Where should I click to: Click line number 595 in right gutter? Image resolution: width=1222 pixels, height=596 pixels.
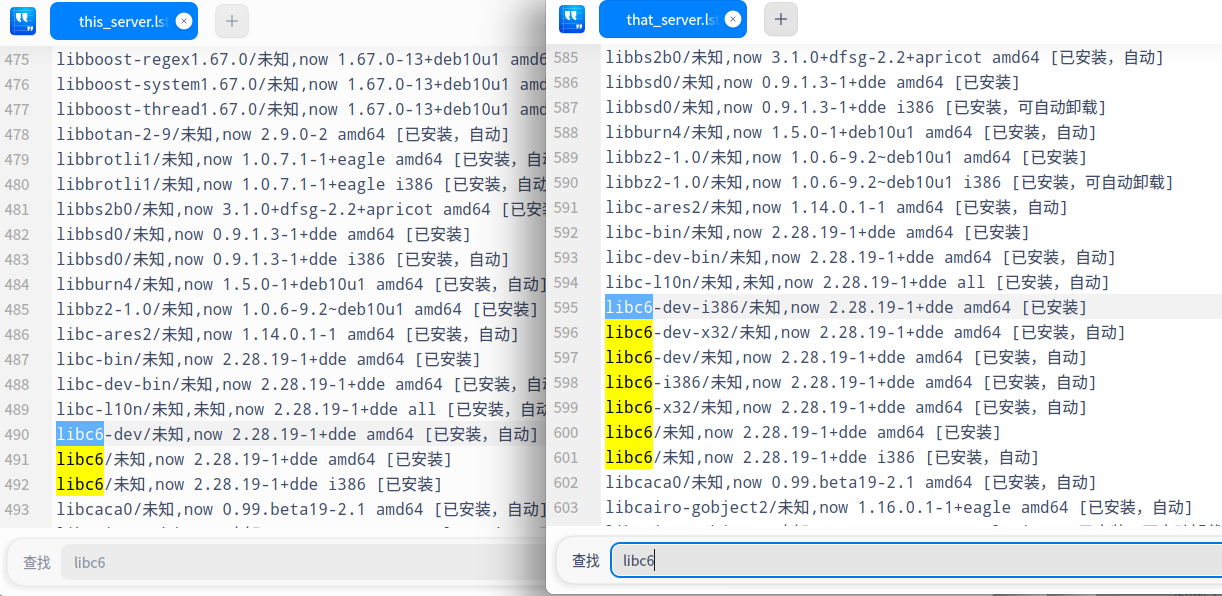566,307
